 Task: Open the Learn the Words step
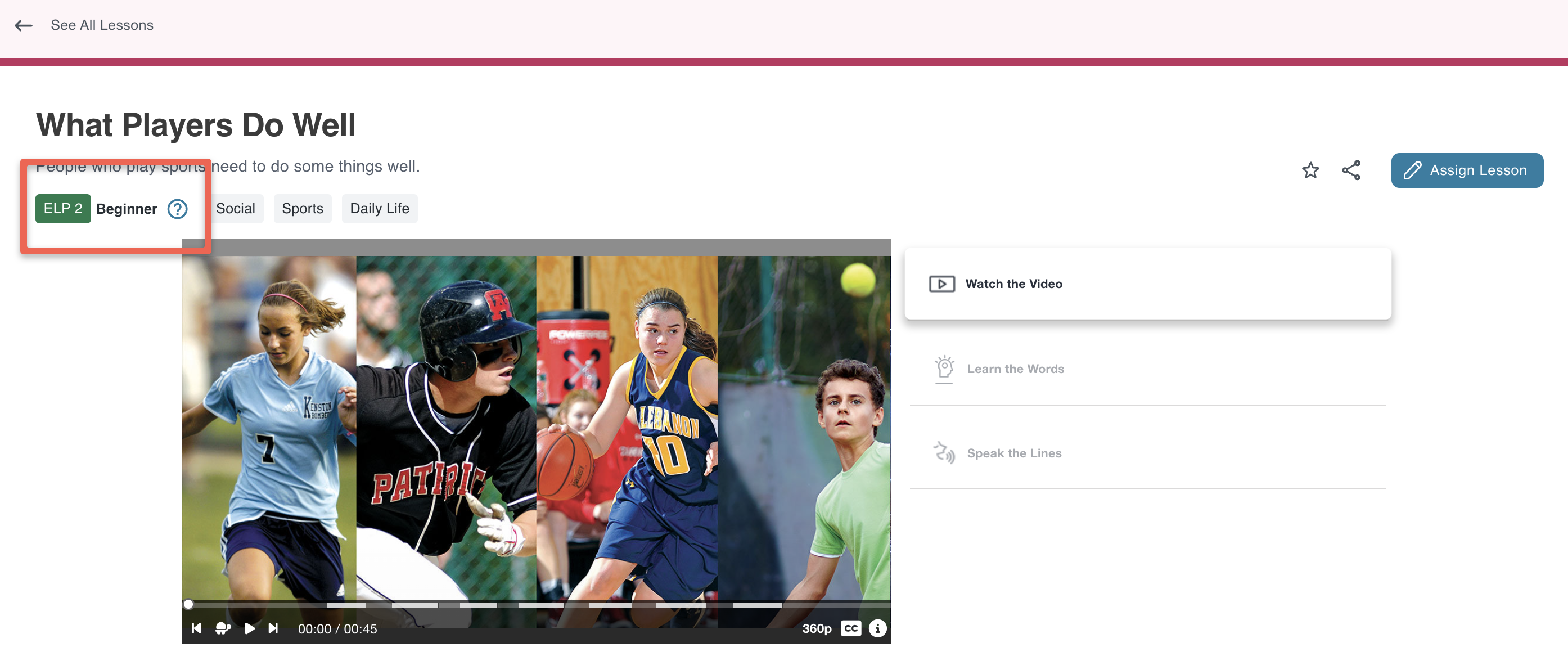pyautogui.click(x=1147, y=369)
